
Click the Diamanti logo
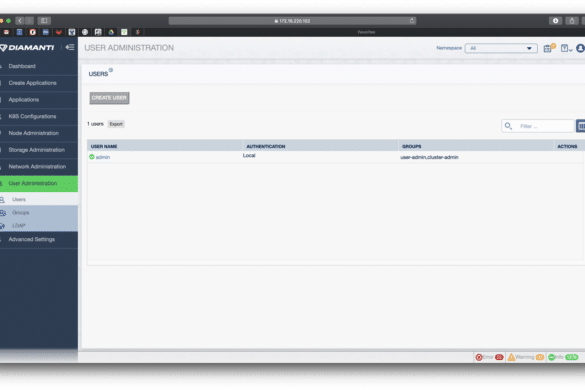[27, 48]
